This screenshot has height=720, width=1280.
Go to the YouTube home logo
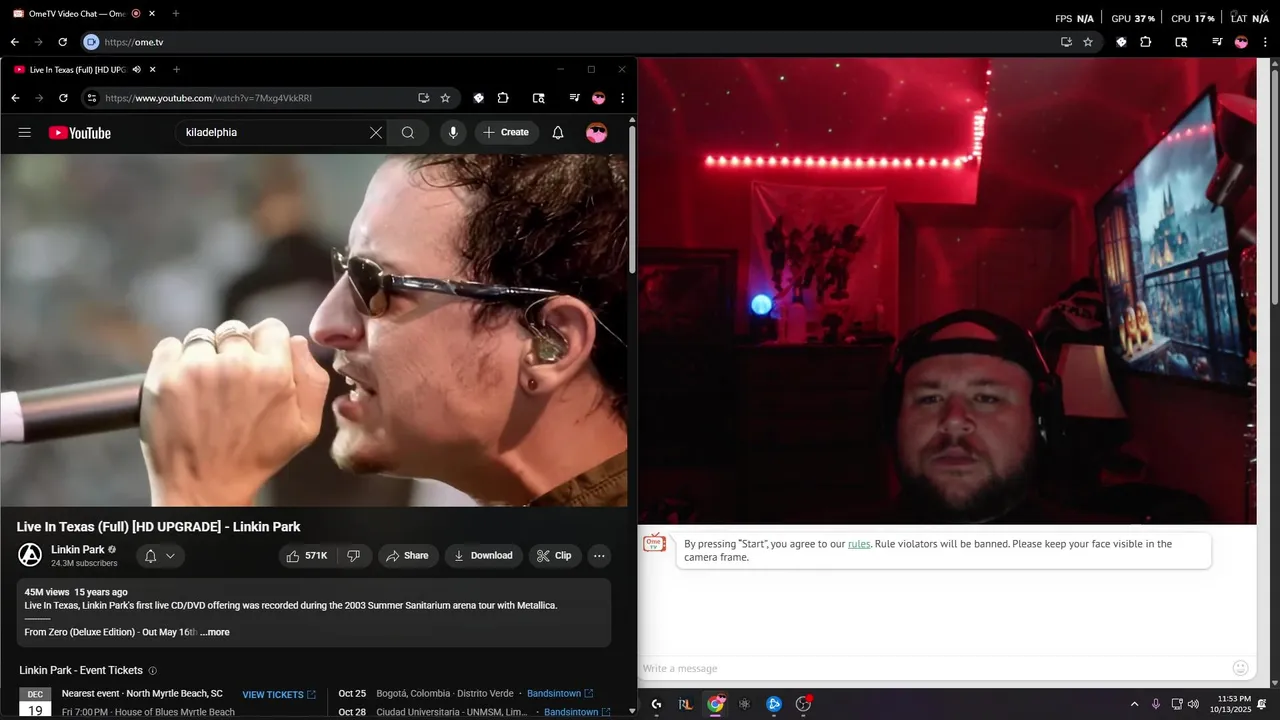80,133
